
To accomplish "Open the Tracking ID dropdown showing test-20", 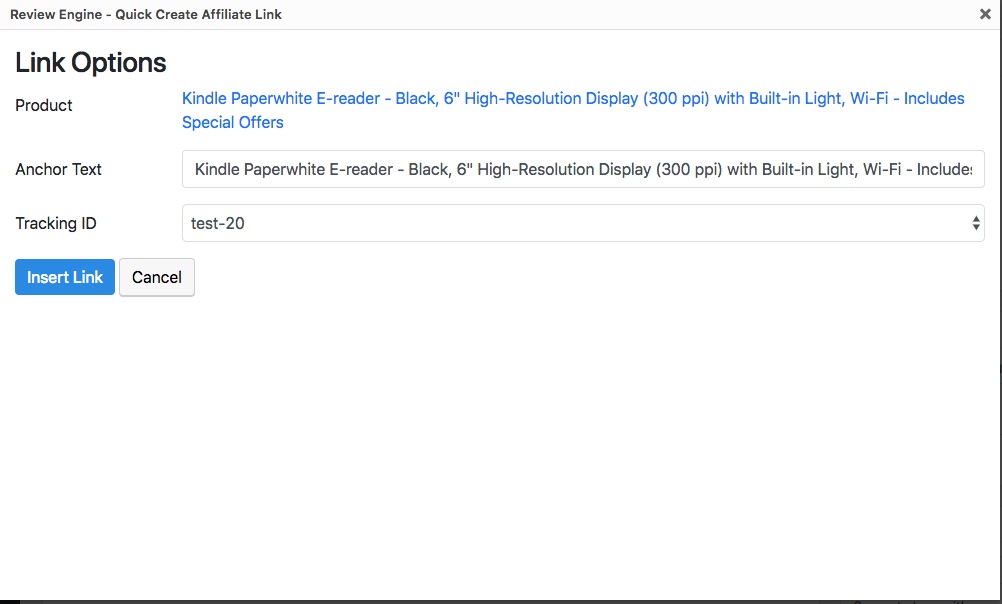I will [583, 223].
